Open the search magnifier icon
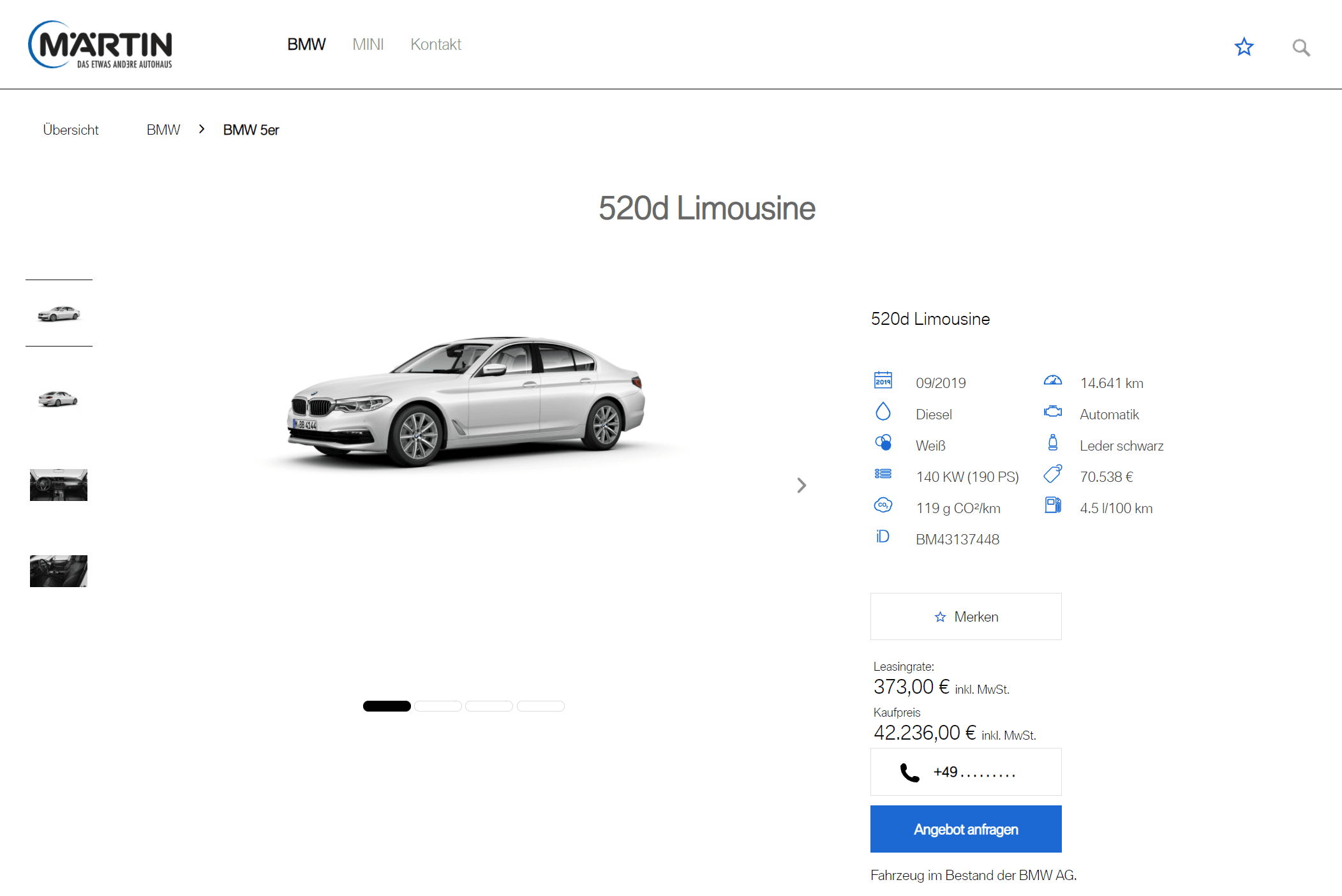Image resolution: width=1342 pixels, height=896 pixels. tap(1301, 47)
